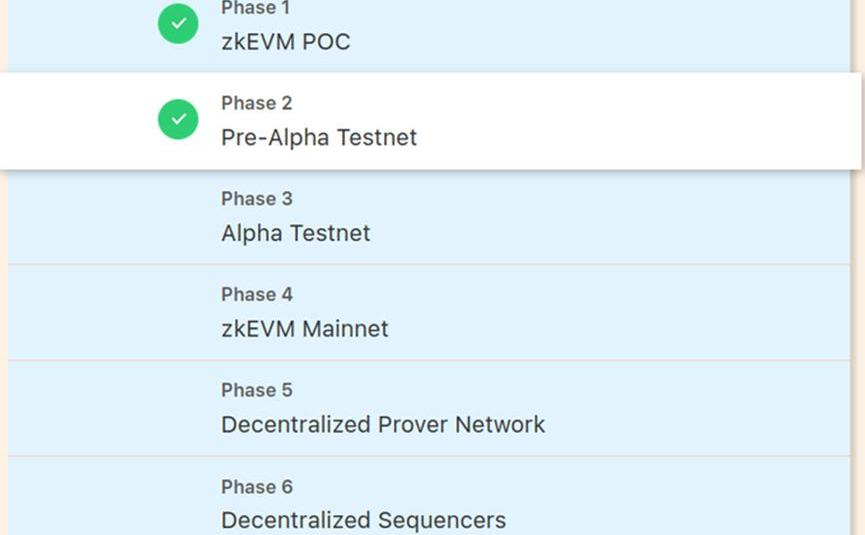This screenshot has width=865, height=535.
Task: Click empty right side of Decentralized Prover Network row
Action: coord(700,408)
